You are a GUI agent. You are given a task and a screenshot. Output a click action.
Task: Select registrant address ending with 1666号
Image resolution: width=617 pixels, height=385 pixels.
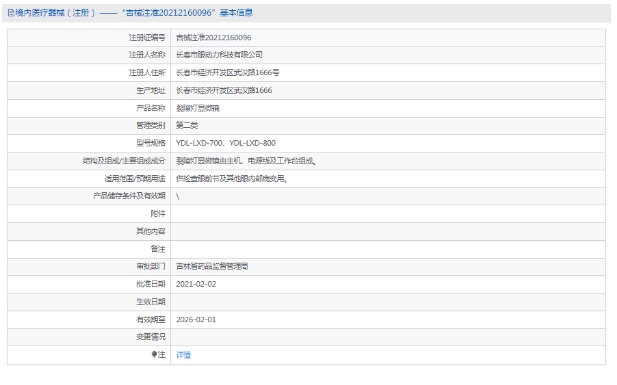pyautogui.click(x=227, y=72)
